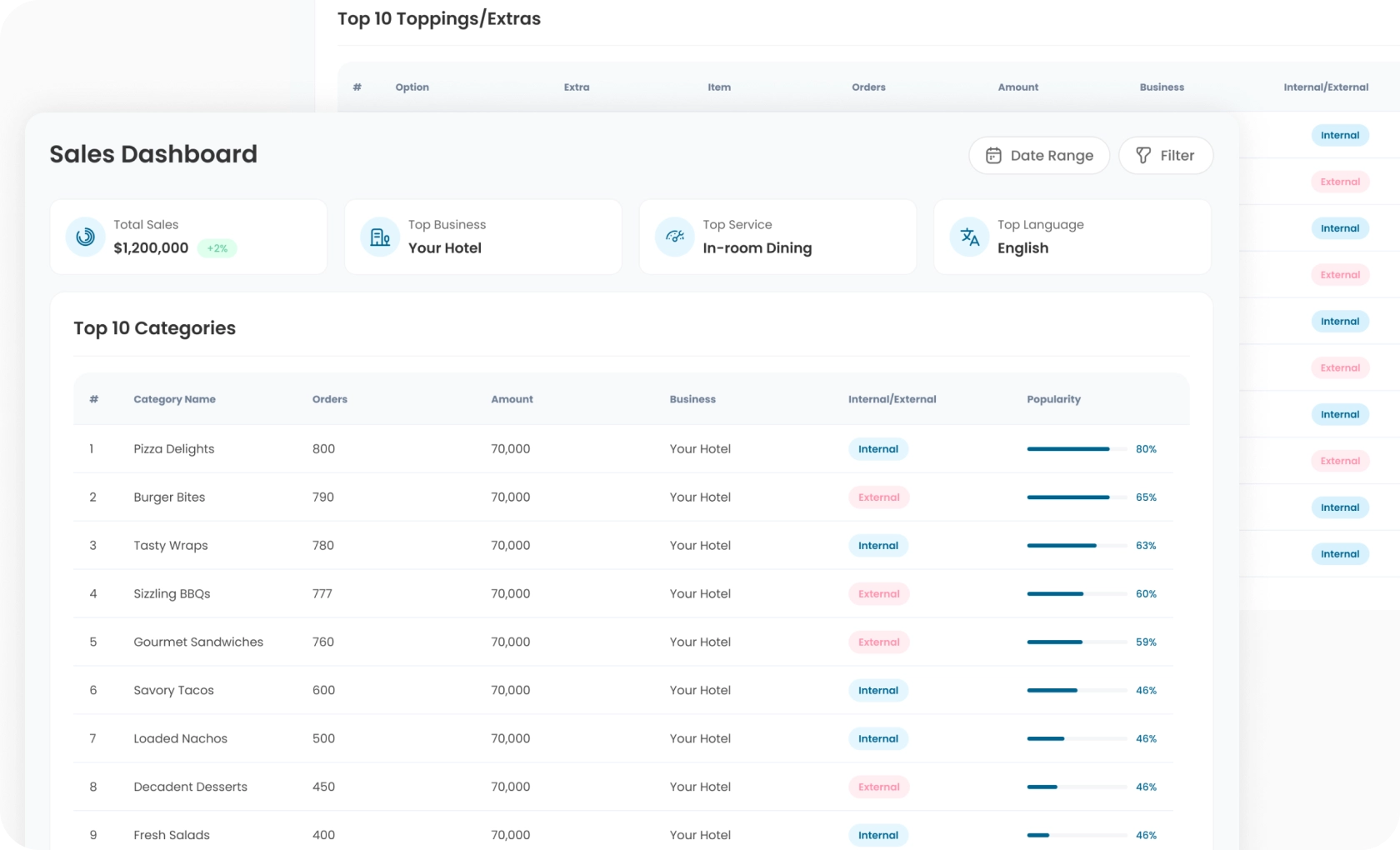The width and height of the screenshot is (1400, 850).
Task: Click the funnel icon in Filter
Action: [1143, 156]
